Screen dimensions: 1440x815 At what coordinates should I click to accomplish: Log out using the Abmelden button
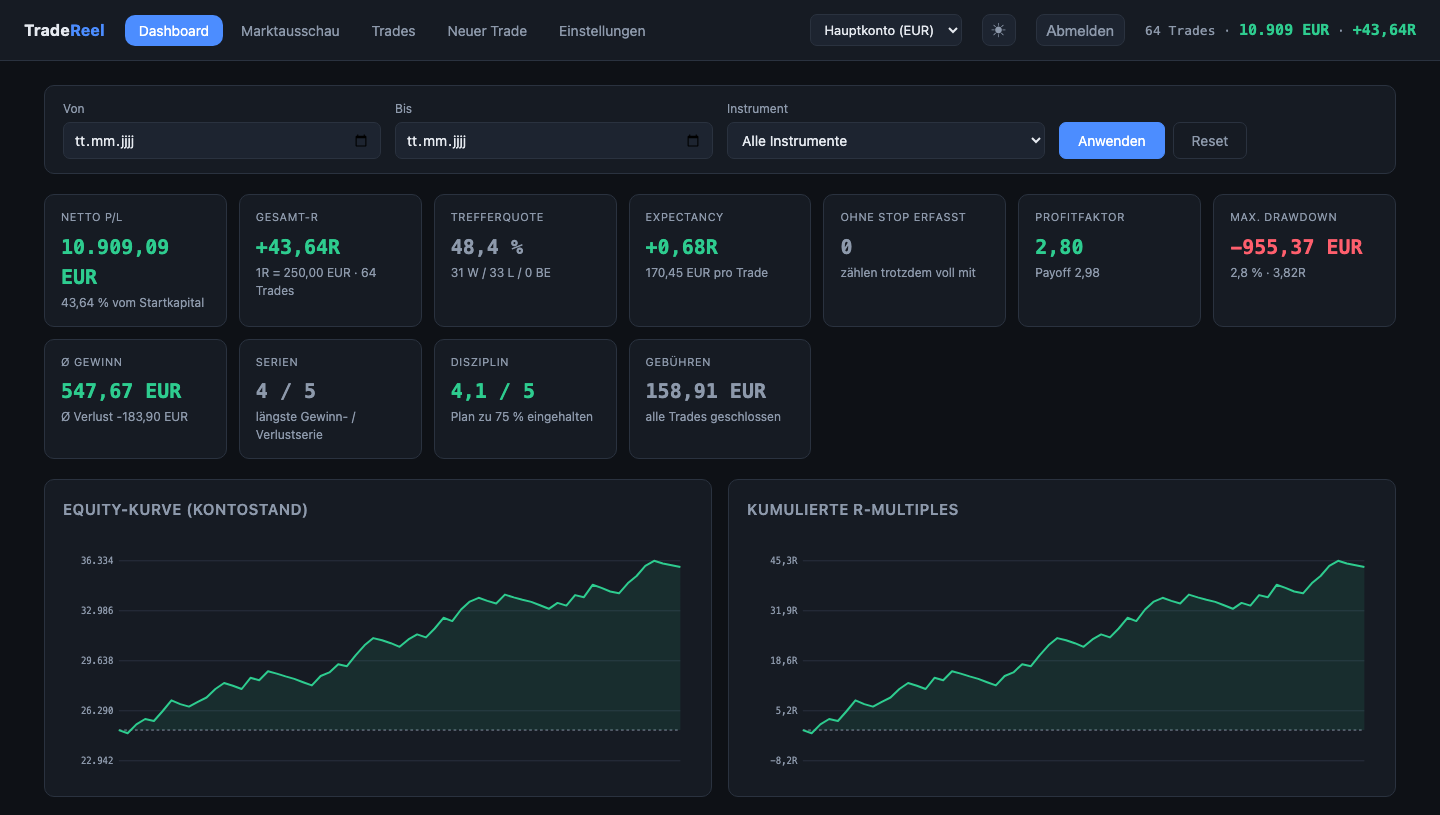coord(1080,30)
